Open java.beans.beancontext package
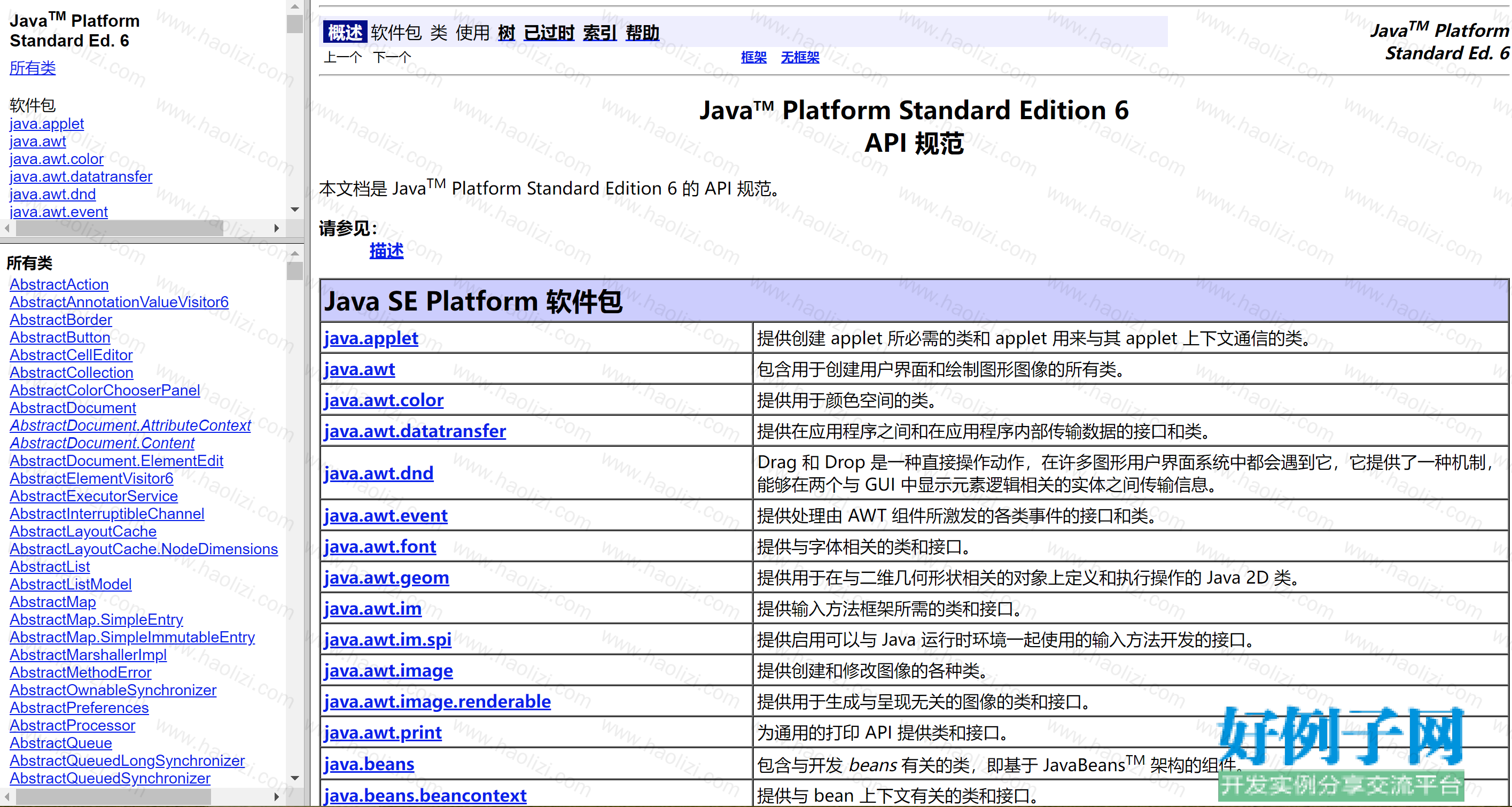 tap(425, 795)
